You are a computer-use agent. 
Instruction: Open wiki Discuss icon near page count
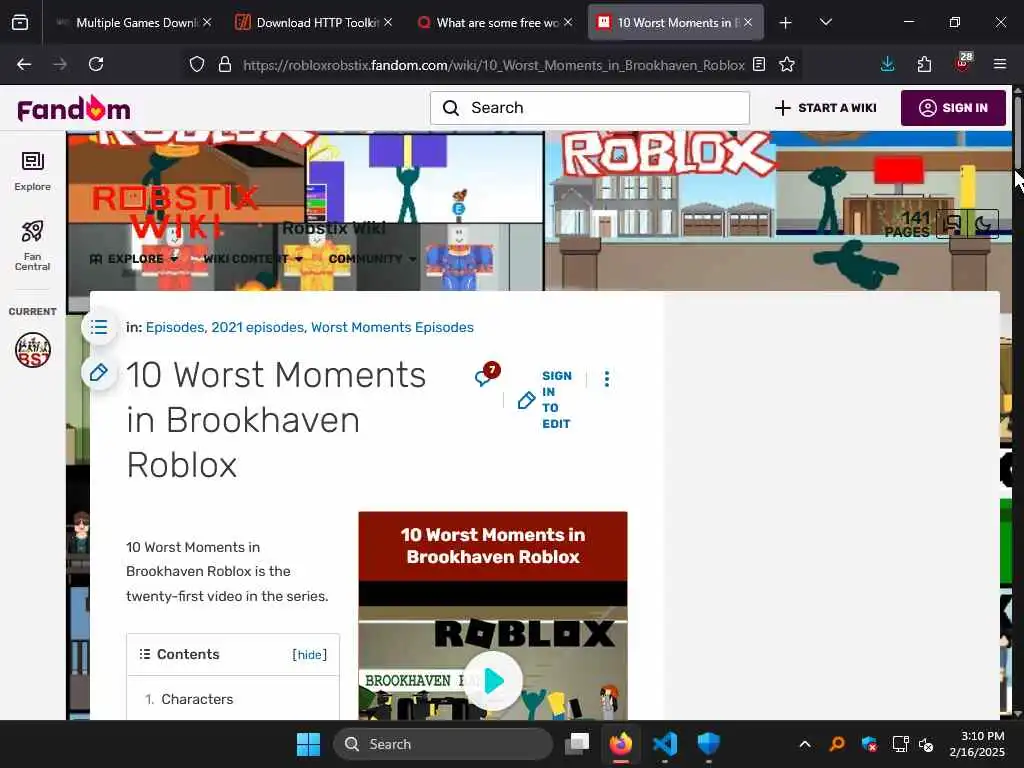pyautogui.click(x=952, y=224)
